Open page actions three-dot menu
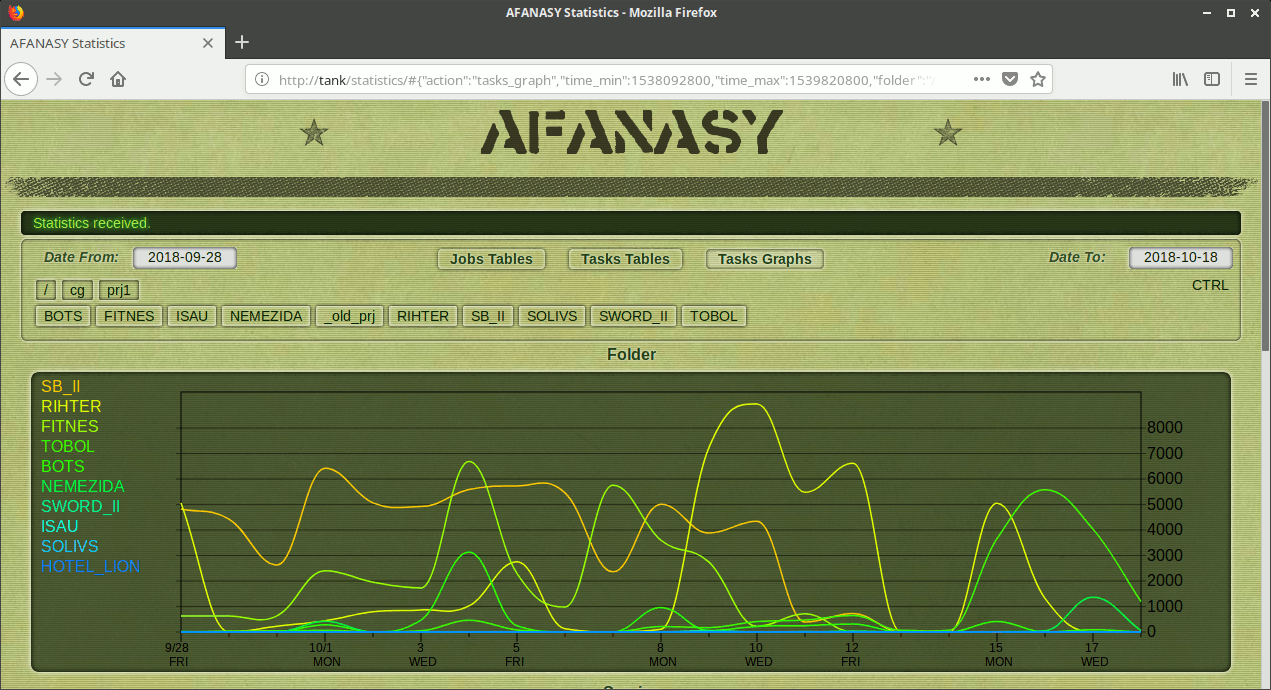This screenshot has width=1271, height=690. tap(981, 79)
